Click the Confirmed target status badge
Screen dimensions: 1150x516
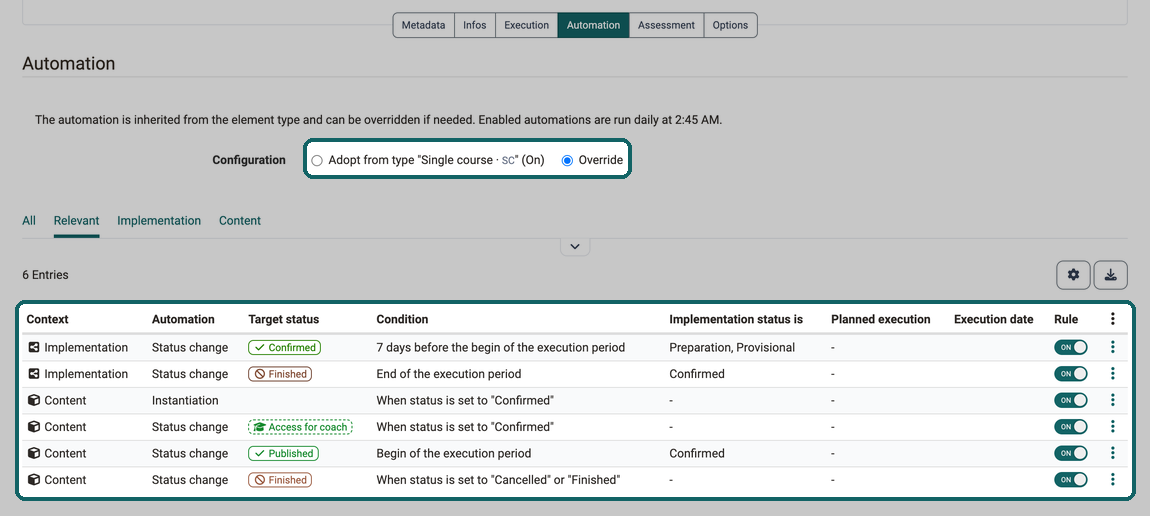coord(285,347)
